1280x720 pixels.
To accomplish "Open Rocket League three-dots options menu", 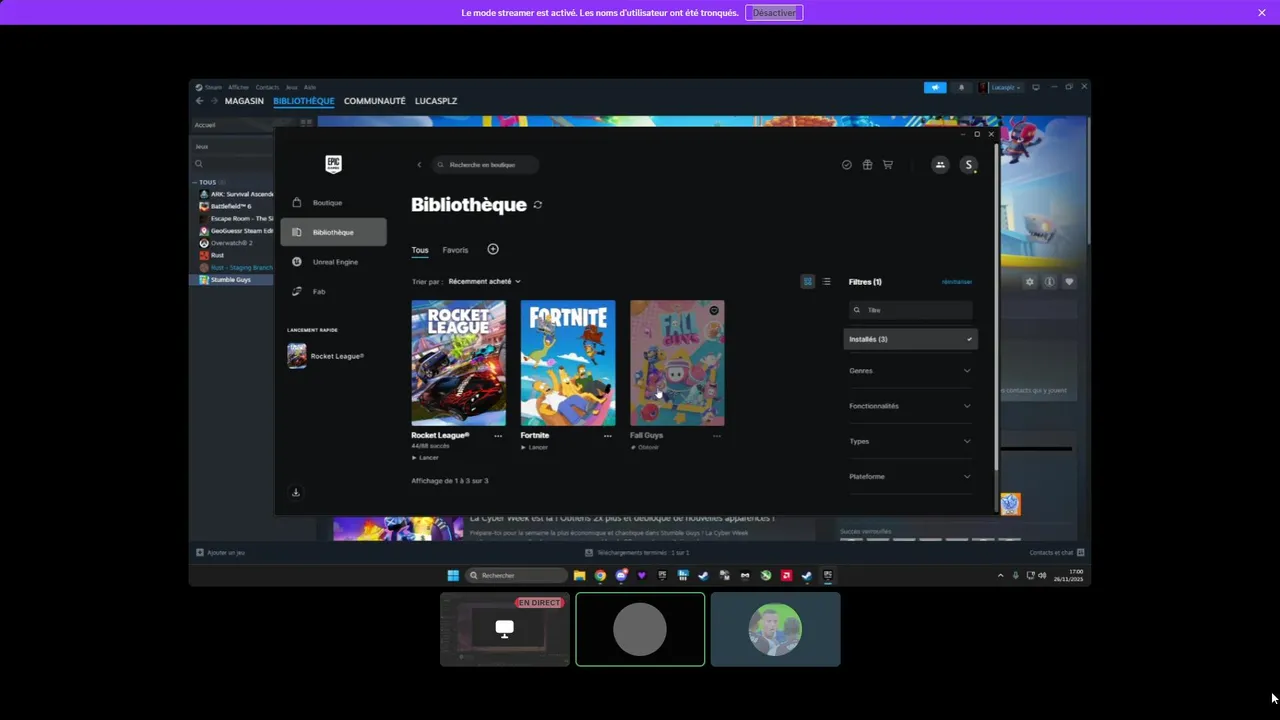I will pyautogui.click(x=498, y=436).
